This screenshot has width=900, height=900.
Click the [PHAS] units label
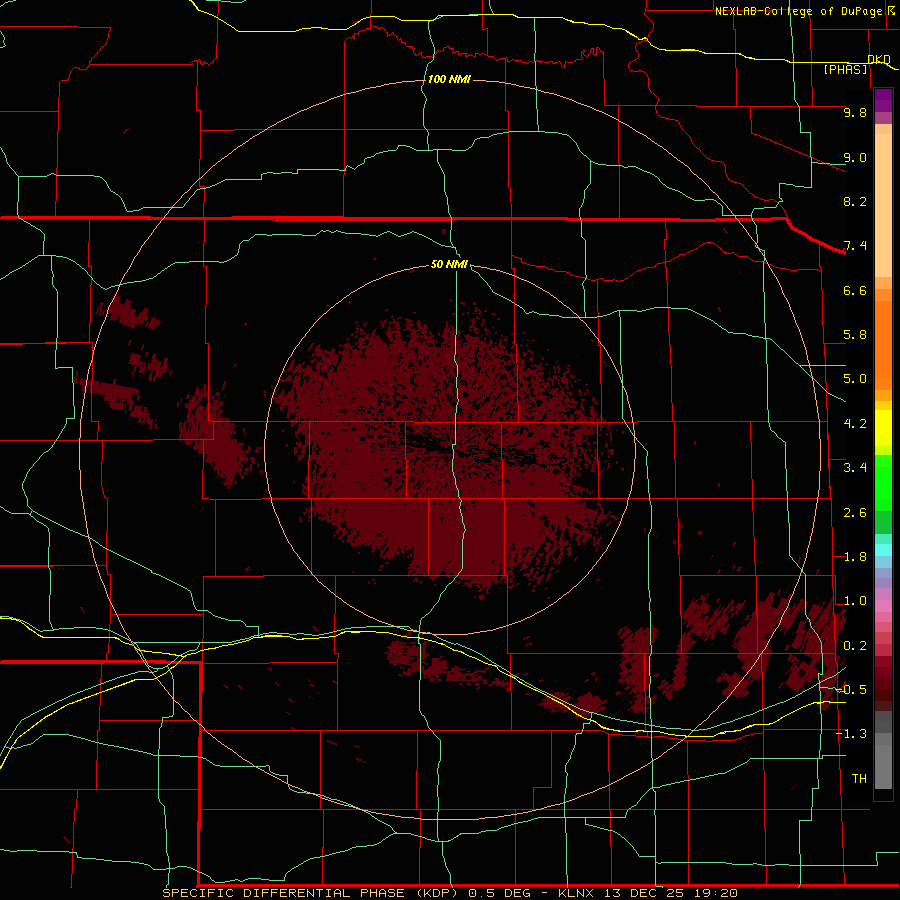click(845, 69)
